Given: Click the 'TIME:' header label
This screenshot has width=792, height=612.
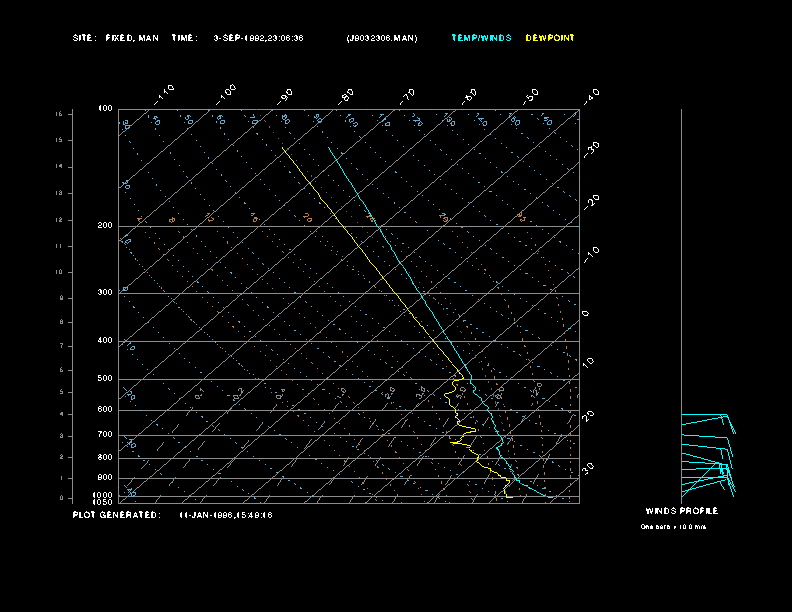Looking at the screenshot, I should pos(184,38).
